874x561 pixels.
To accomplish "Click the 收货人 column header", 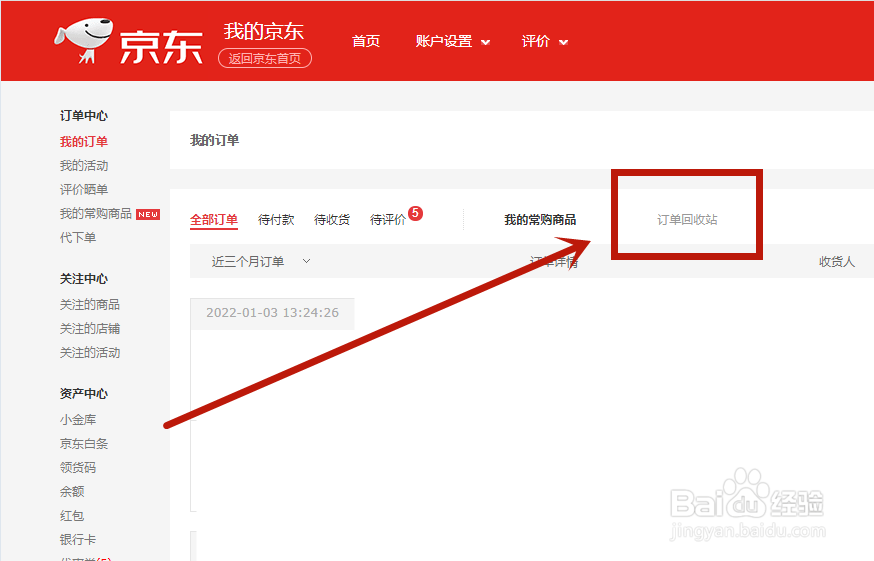I will point(837,262).
